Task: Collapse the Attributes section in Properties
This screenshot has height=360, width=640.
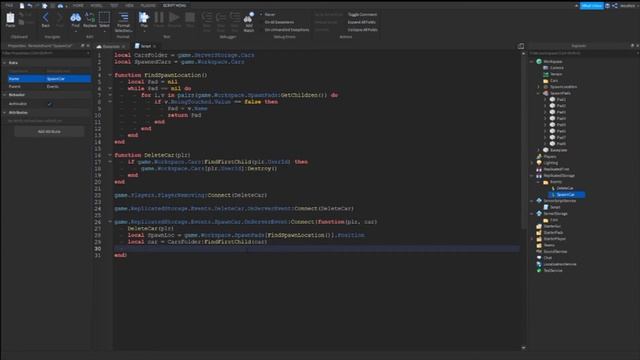Action: coord(4,112)
